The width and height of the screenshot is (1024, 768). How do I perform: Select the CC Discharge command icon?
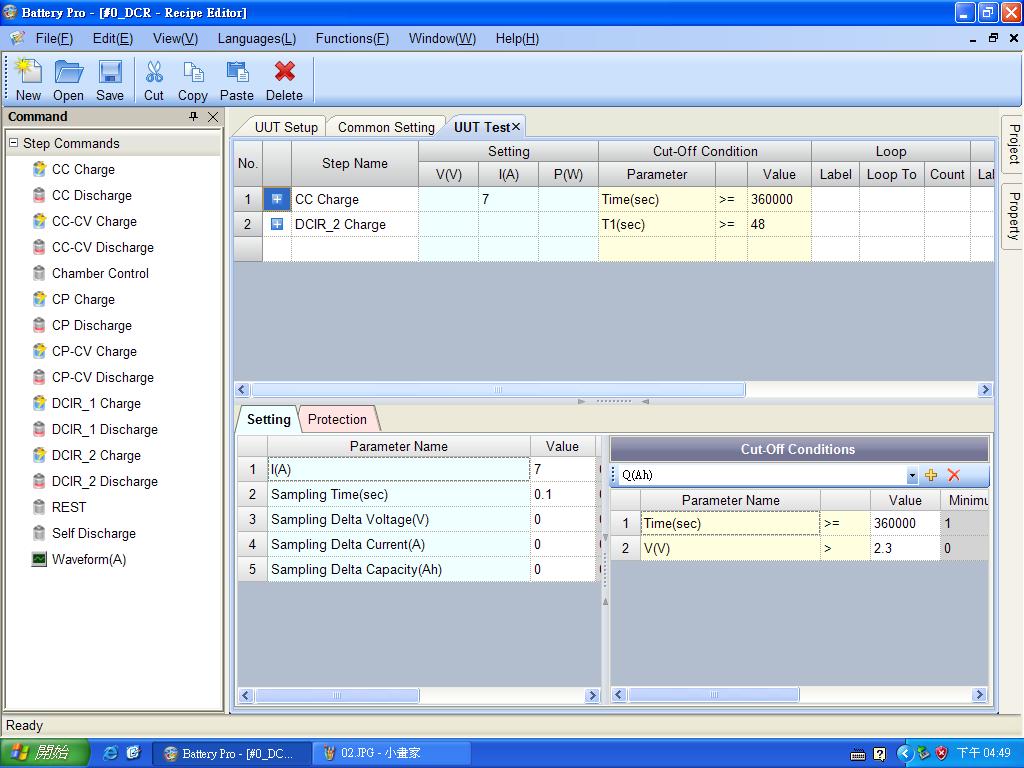click(x=39, y=195)
